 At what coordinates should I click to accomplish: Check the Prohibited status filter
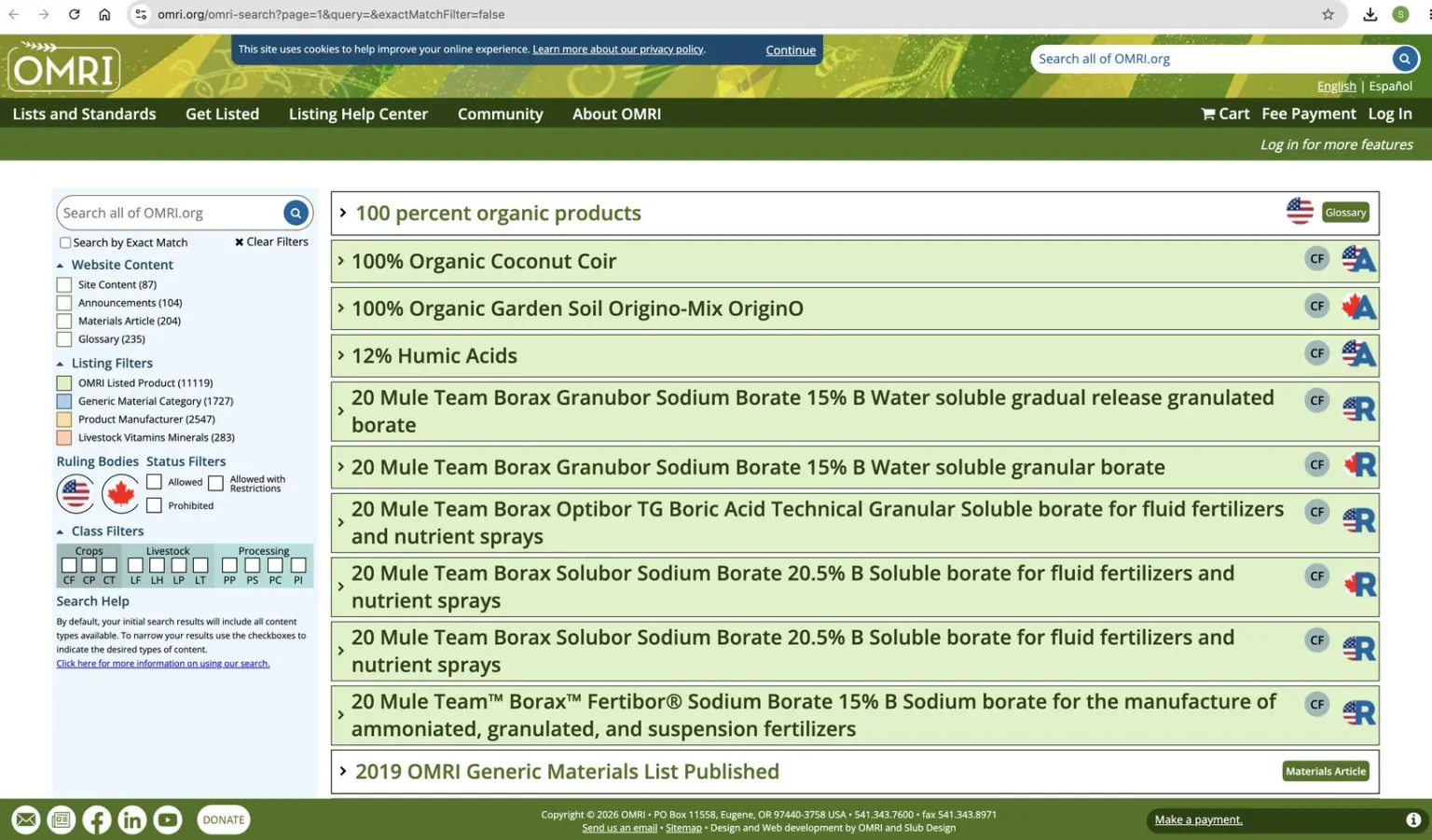point(155,505)
